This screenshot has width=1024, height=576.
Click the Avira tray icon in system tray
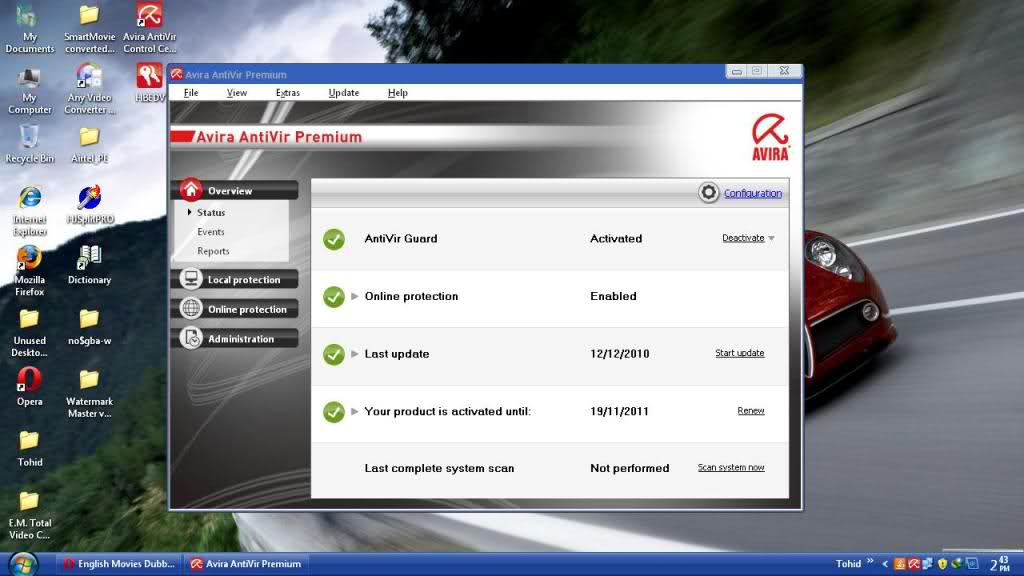(x=914, y=564)
